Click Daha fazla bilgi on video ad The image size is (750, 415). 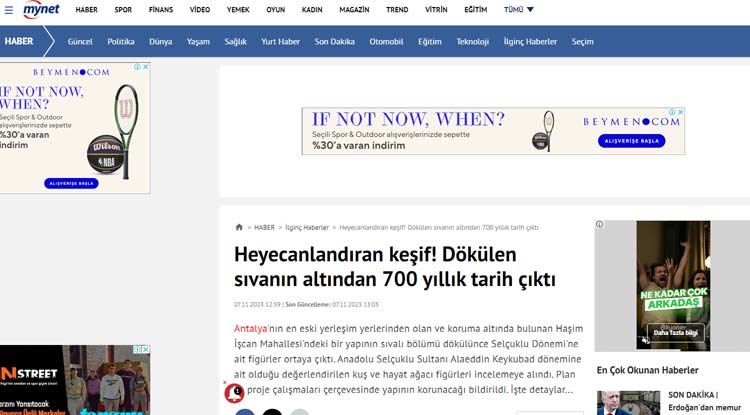click(x=672, y=329)
